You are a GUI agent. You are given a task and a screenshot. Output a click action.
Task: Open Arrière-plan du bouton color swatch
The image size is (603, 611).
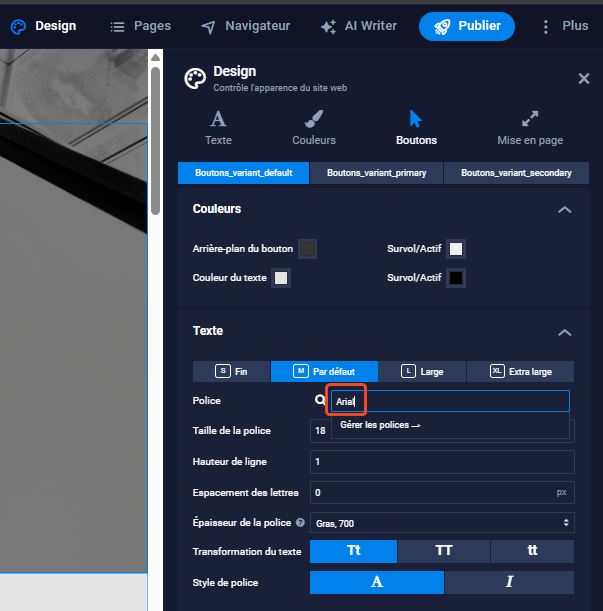pos(308,249)
